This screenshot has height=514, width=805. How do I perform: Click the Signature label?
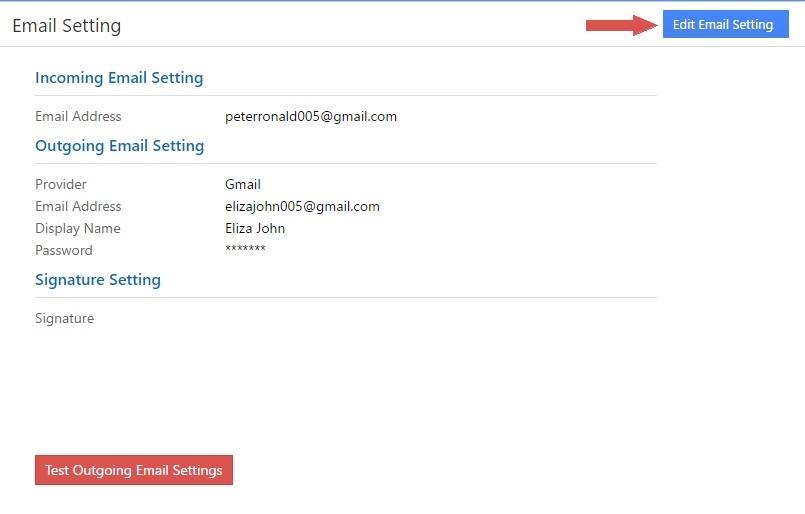tap(65, 319)
